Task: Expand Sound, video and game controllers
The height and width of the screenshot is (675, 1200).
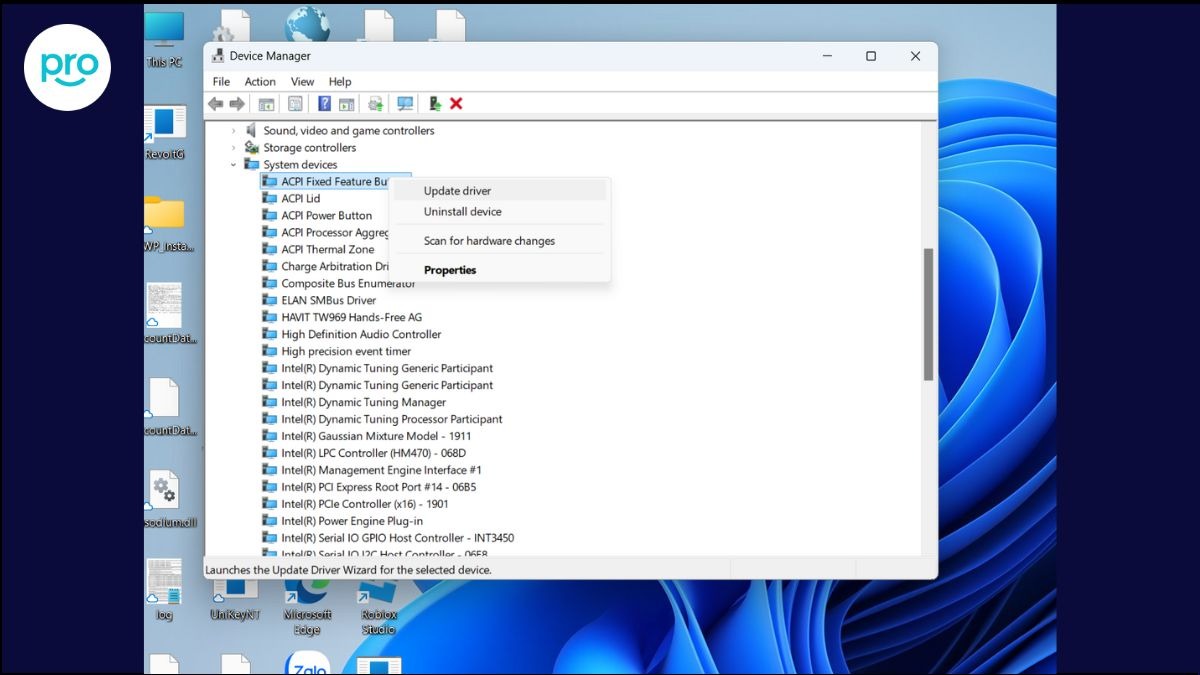Action: click(x=234, y=131)
